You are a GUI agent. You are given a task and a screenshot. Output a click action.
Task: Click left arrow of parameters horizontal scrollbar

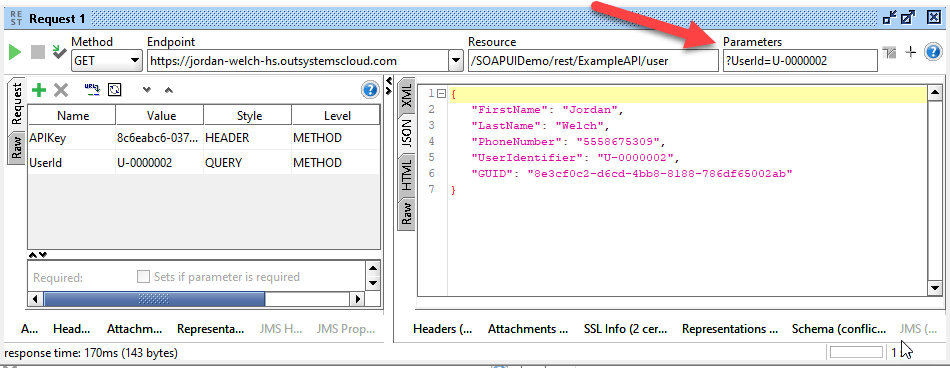(36, 299)
